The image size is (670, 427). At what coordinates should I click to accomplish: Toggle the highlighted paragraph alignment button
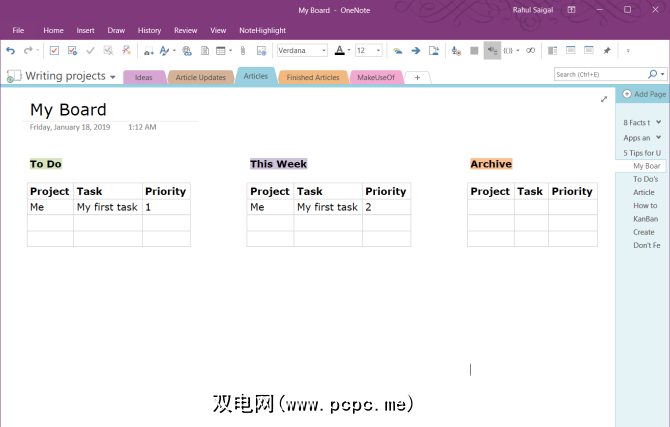[492, 50]
